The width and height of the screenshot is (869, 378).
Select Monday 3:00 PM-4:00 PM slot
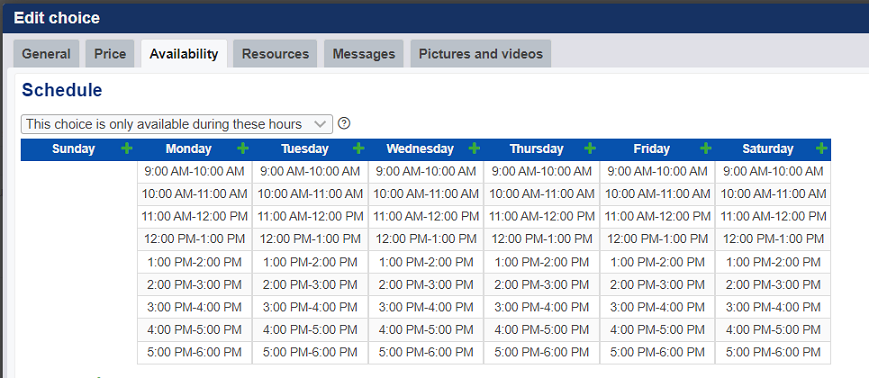pos(195,307)
